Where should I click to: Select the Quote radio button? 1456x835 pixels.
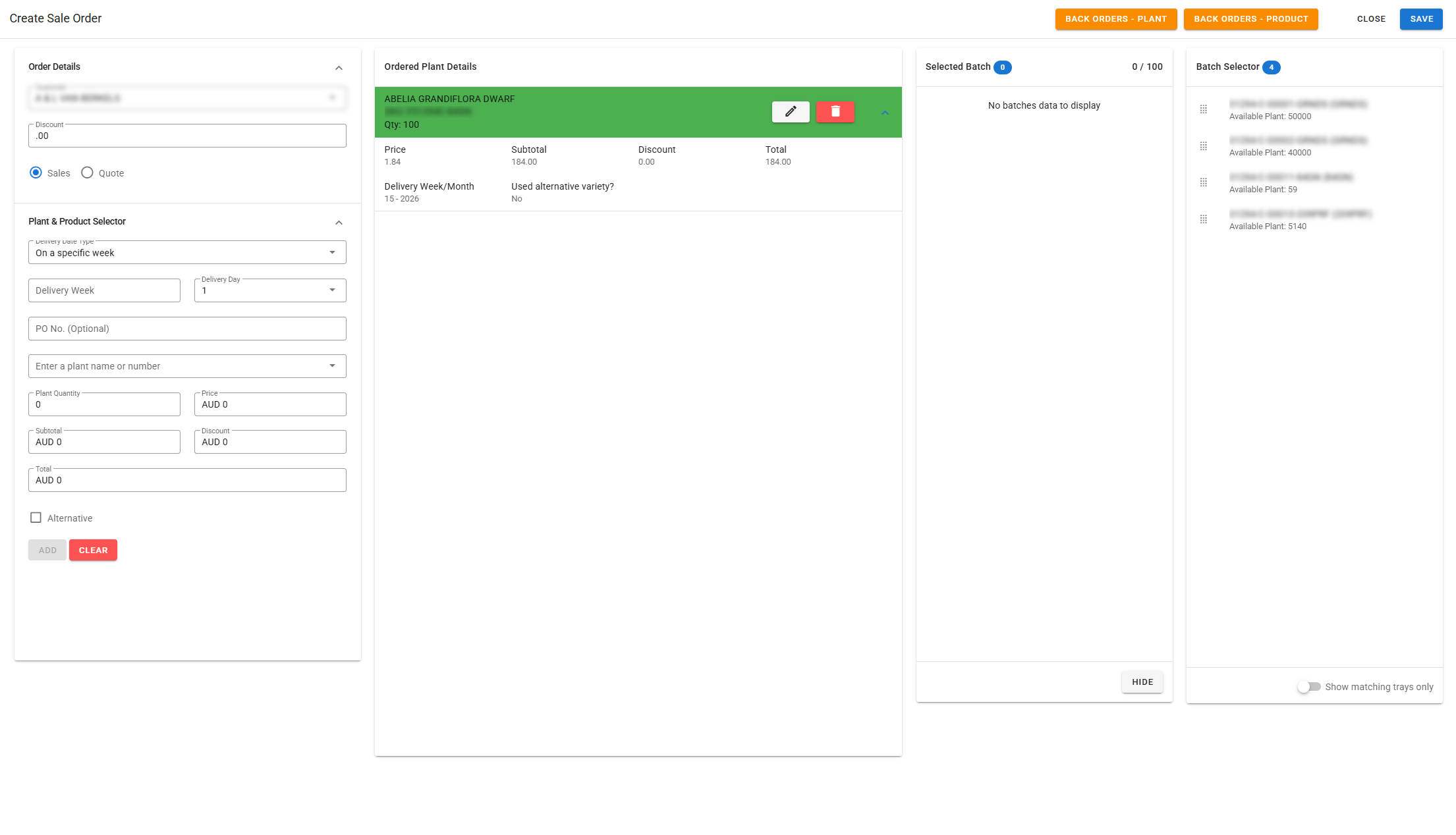click(87, 173)
